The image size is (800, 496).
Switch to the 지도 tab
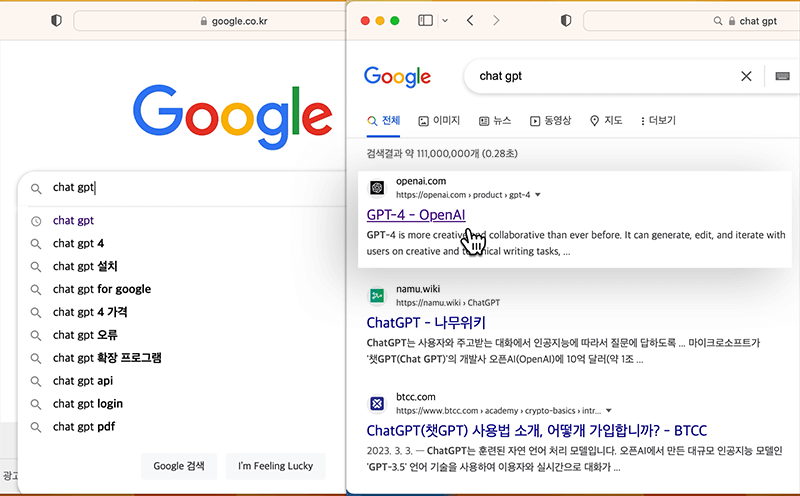tap(606, 121)
